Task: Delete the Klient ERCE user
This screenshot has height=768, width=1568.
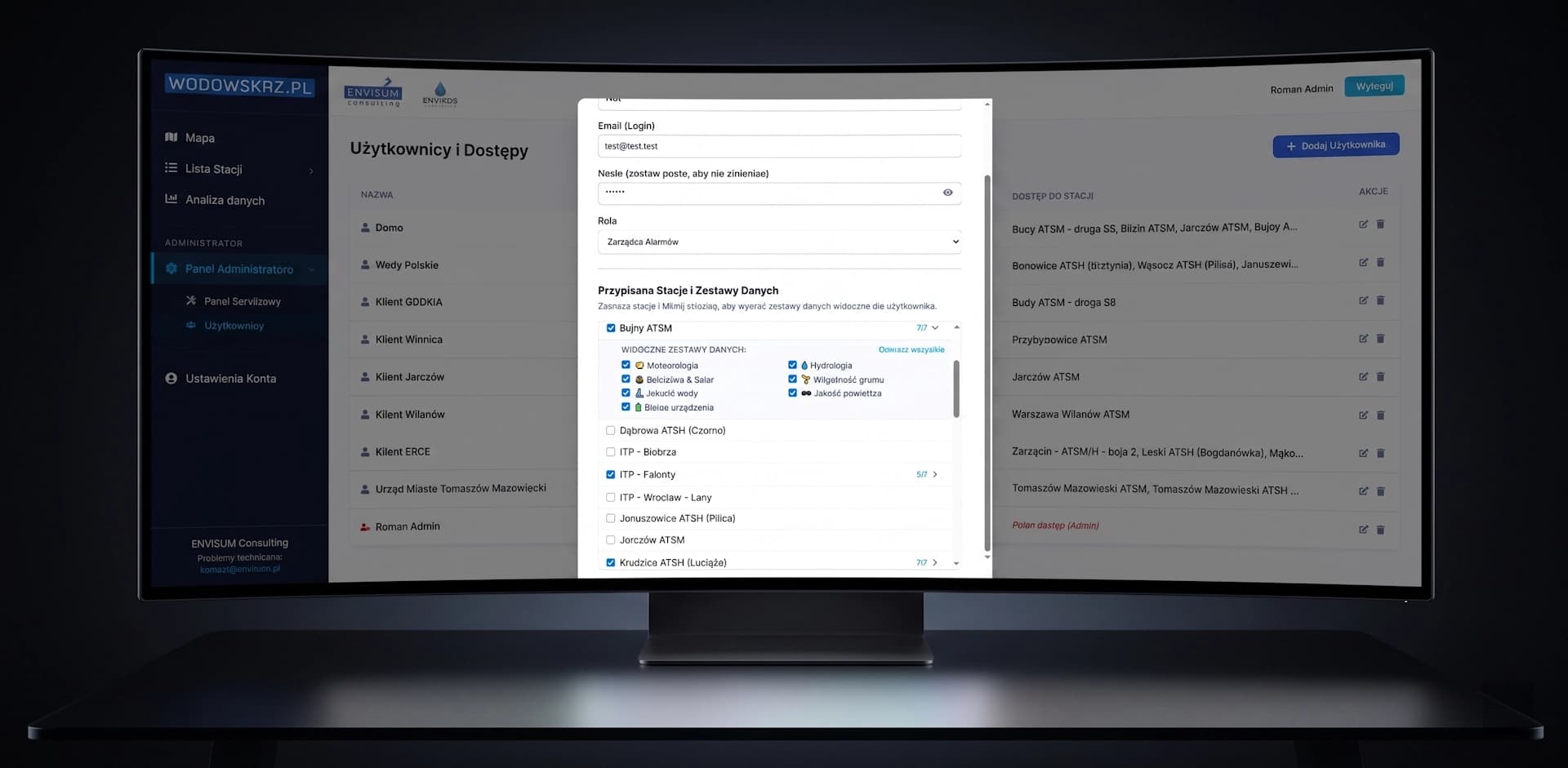Action: pyautogui.click(x=1380, y=453)
